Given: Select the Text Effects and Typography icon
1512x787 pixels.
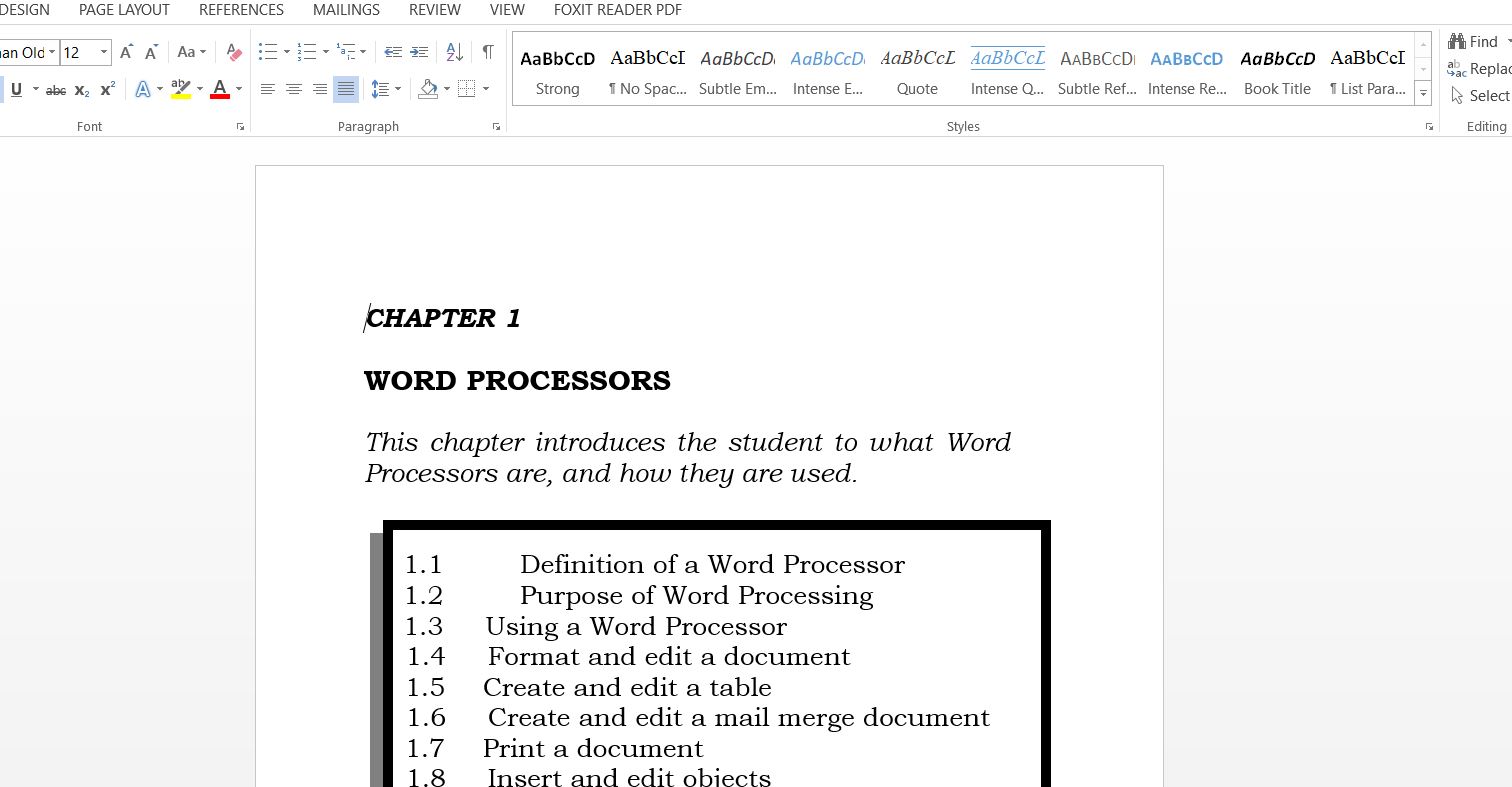Looking at the screenshot, I should click(145, 89).
